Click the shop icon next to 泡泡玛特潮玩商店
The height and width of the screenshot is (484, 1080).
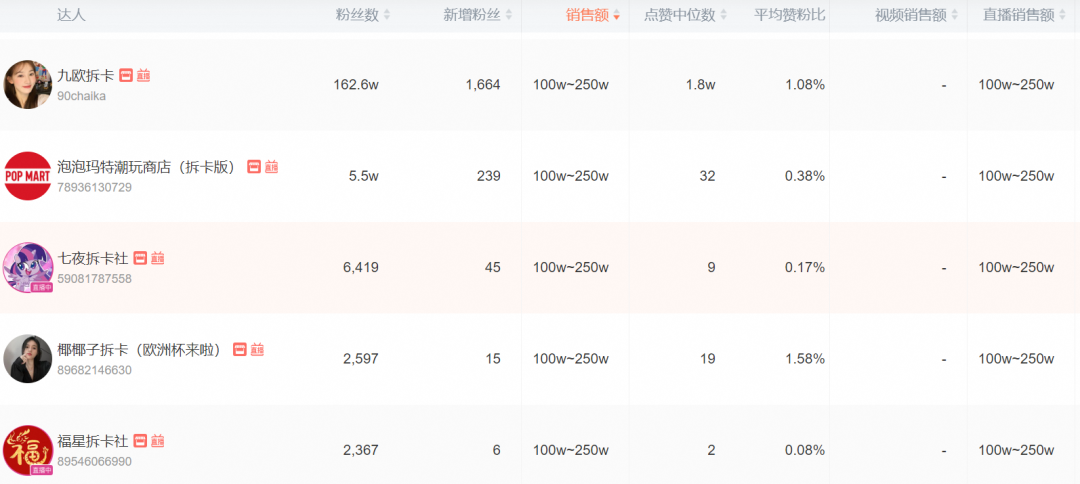tap(254, 167)
